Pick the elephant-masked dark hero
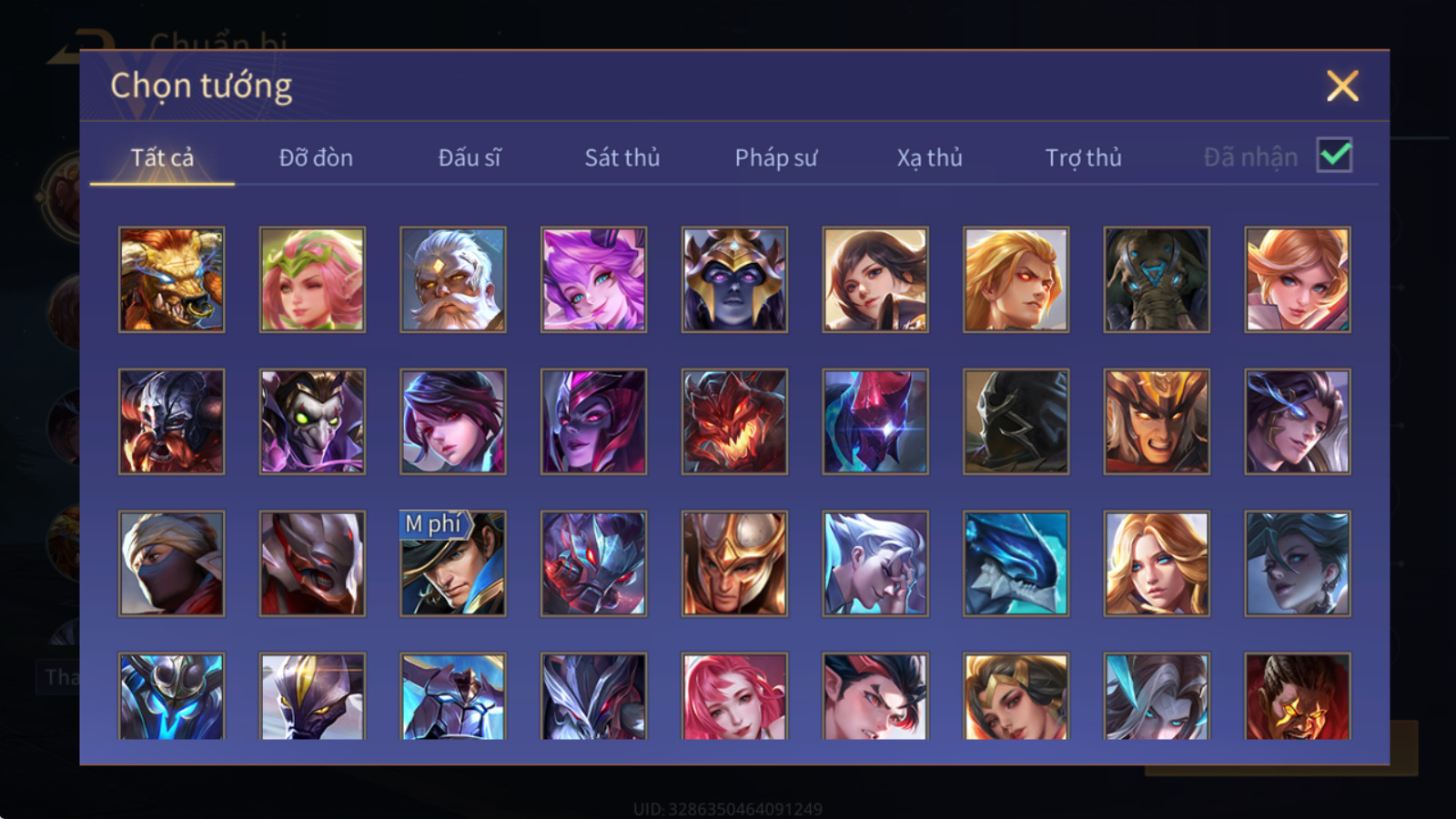The width and height of the screenshot is (1456, 819). click(x=1157, y=279)
